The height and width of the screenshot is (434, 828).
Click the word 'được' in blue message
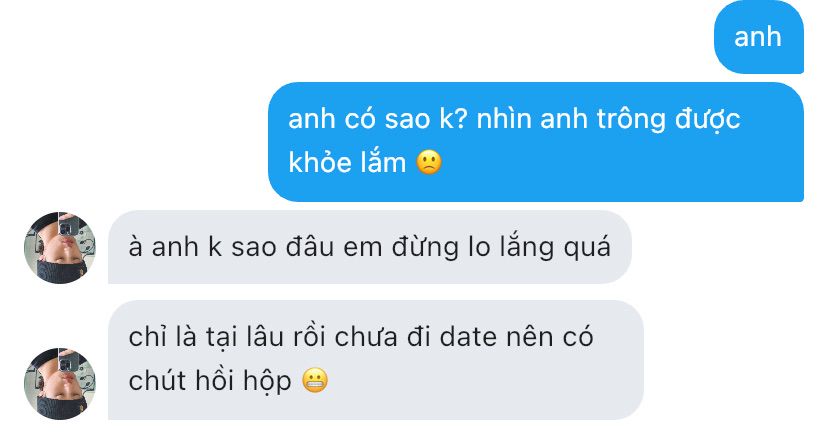pos(708,120)
